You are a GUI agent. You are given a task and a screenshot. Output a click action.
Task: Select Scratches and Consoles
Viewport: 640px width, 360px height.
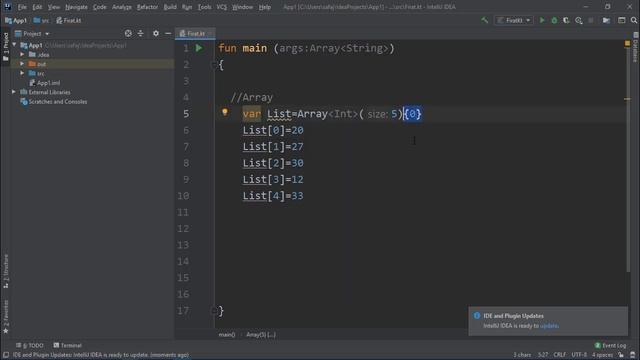tap(54, 101)
